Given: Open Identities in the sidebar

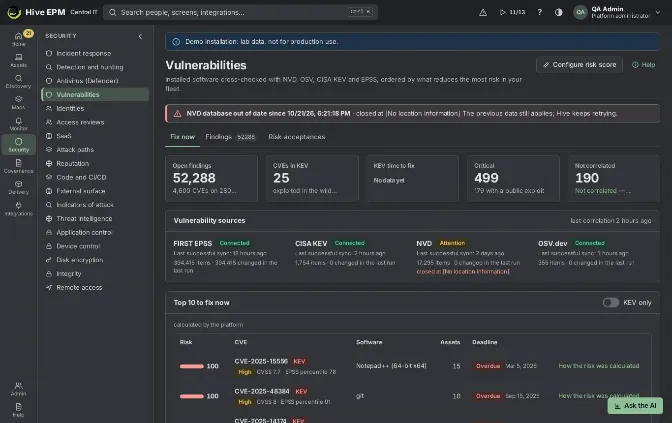Looking at the screenshot, I should coord(95,108).
